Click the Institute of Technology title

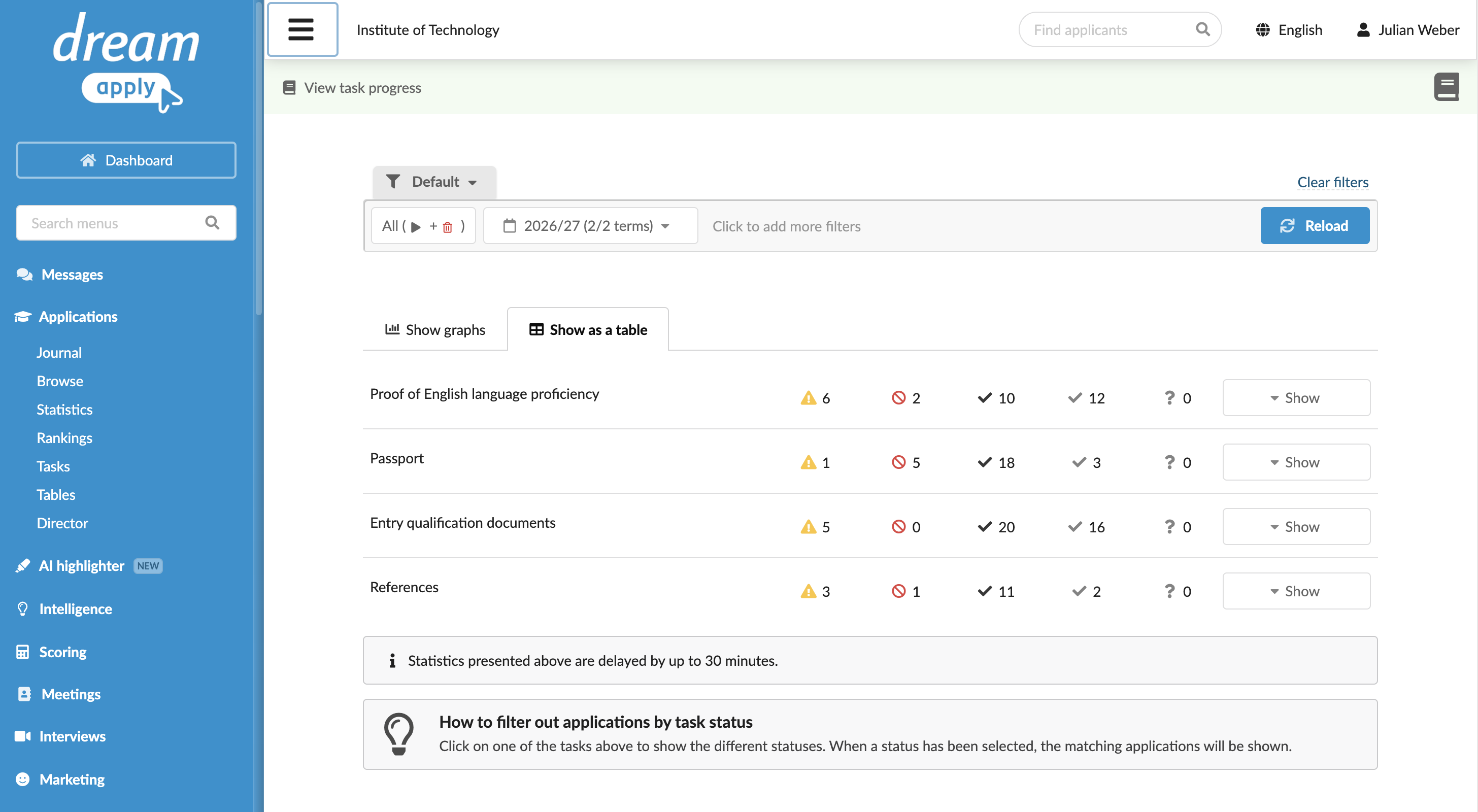coord(427,30)
